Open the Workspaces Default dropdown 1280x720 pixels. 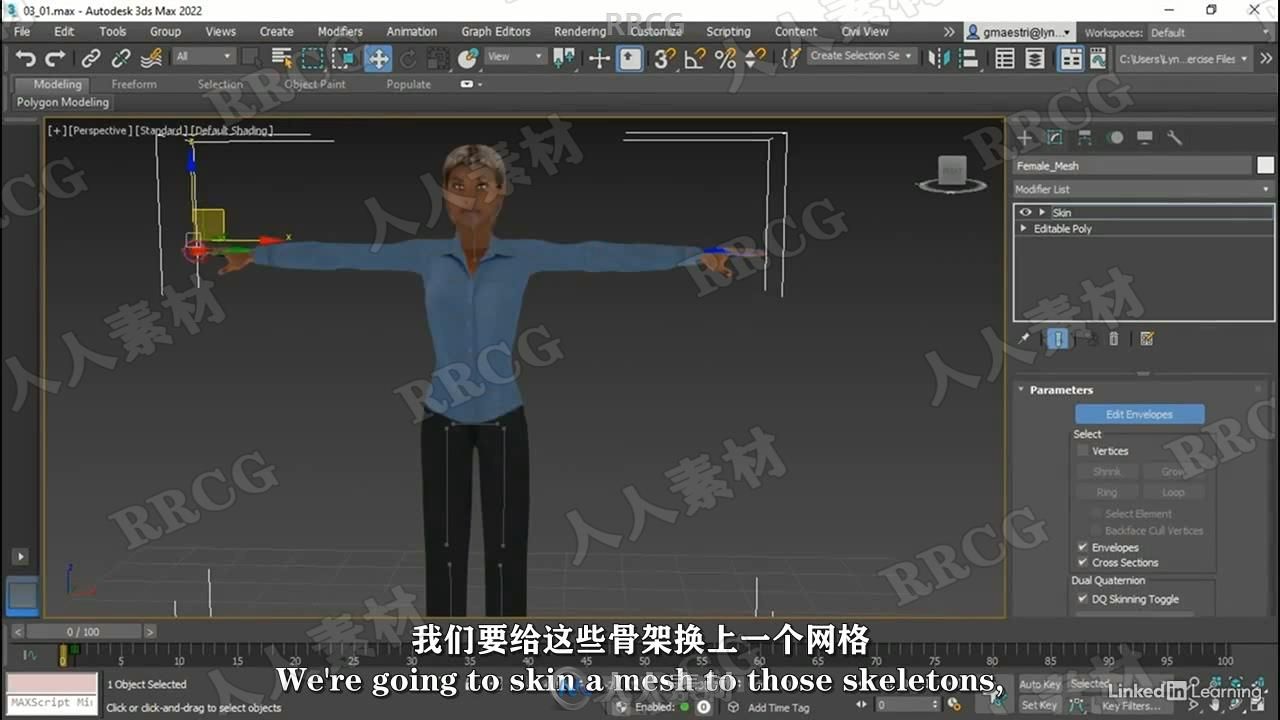(x=1209, y=33)
